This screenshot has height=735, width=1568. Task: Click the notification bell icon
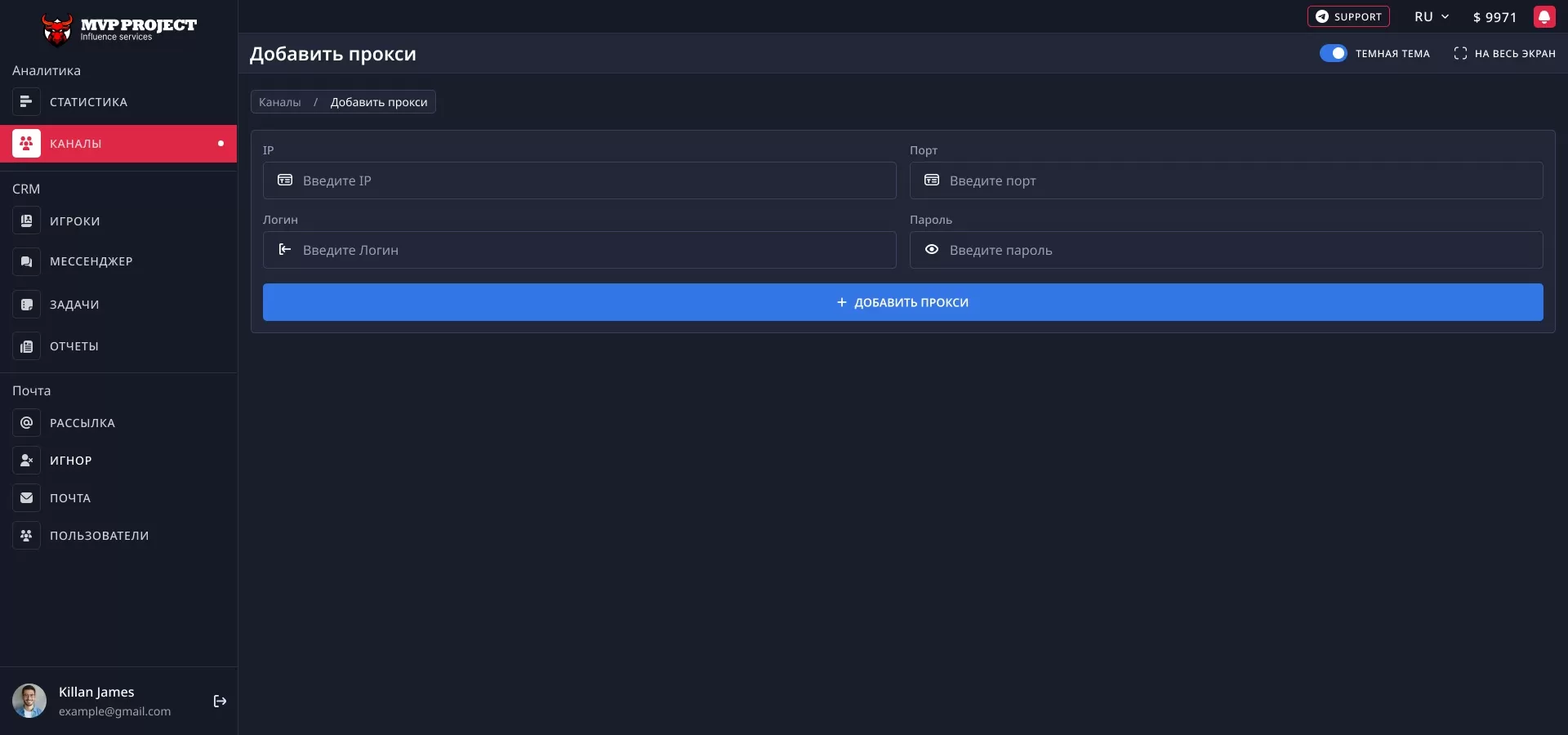coord(1543,17)
